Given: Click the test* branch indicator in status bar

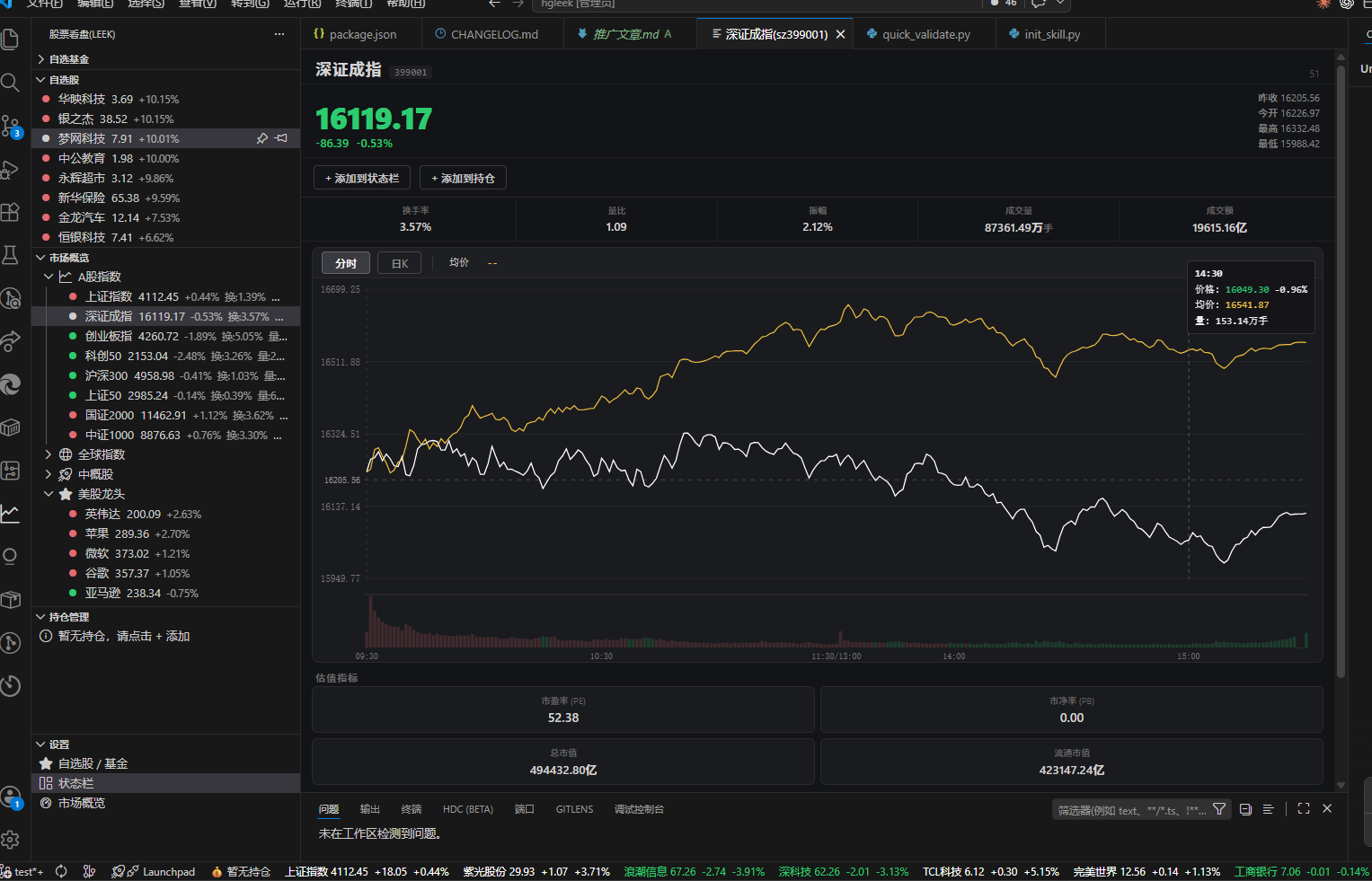Looking at the screenshot, I should [22, 871].
